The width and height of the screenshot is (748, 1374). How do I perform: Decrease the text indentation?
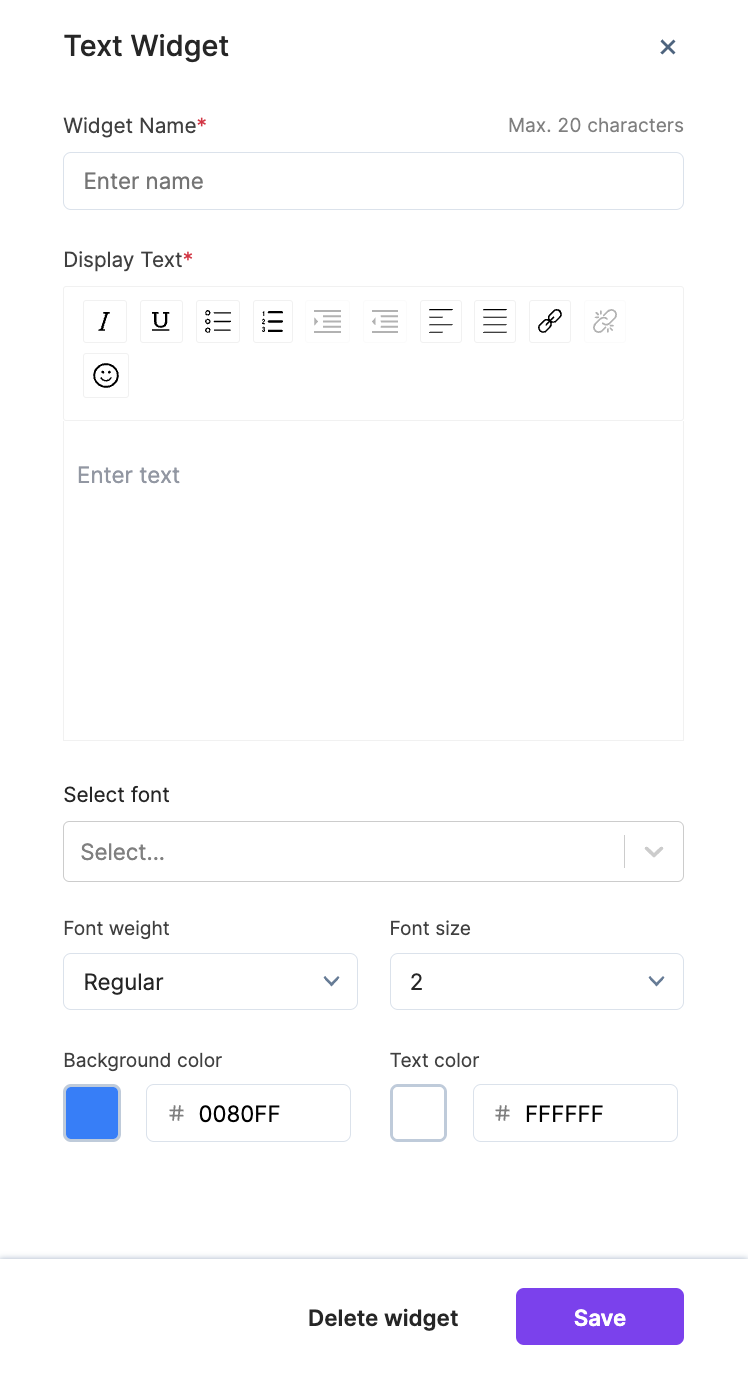click(x=384, y=321)
